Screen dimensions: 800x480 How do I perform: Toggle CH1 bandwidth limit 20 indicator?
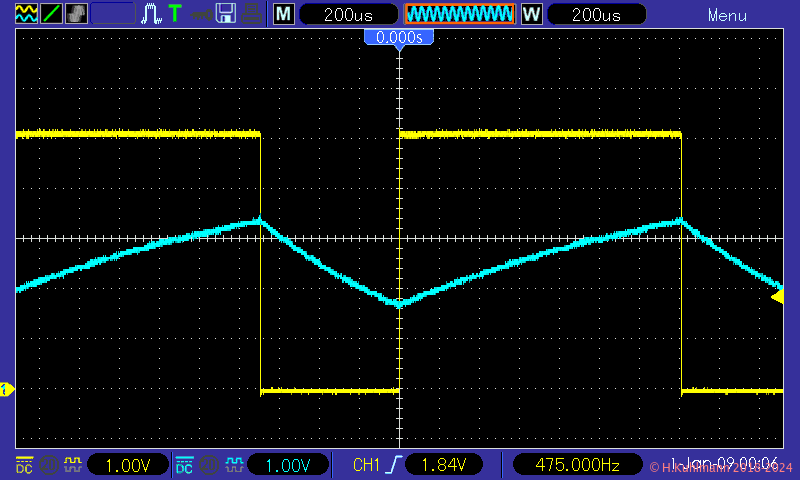click(48, 465)
